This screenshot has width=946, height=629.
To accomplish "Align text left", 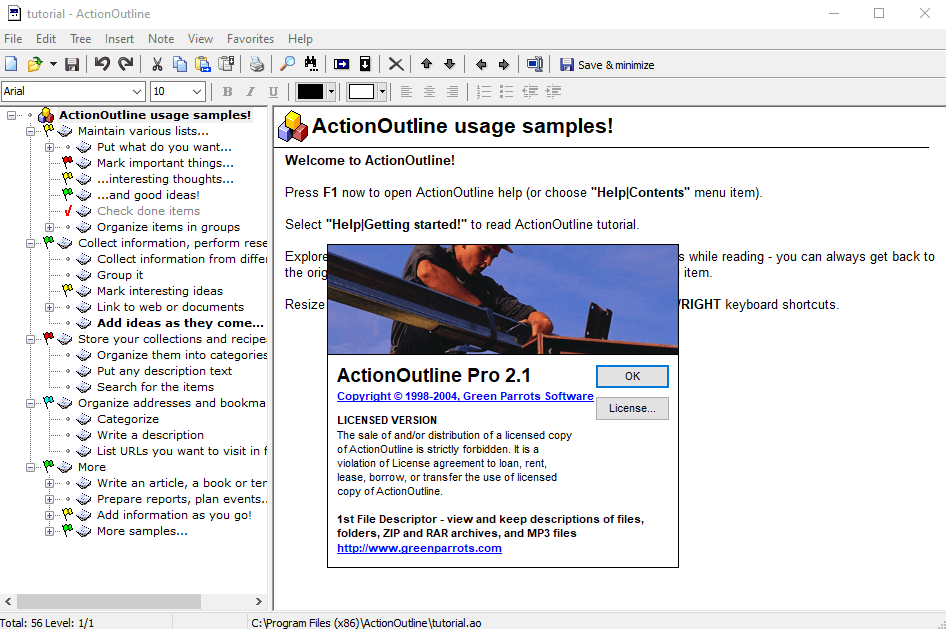I will [406, 92].
